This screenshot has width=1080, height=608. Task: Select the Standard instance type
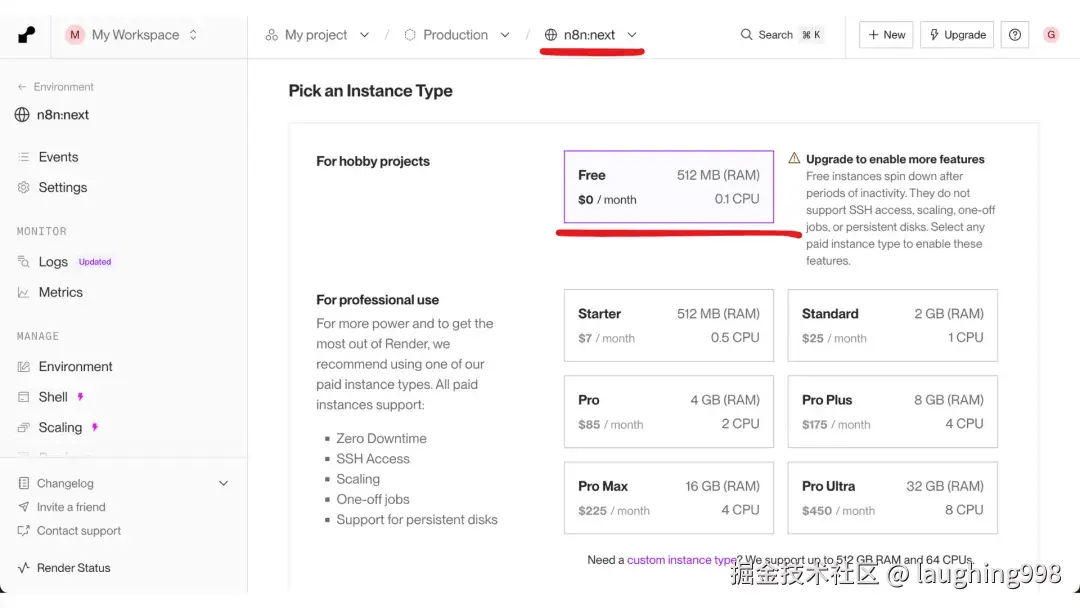pyautogui.click(x=893, y=325)
